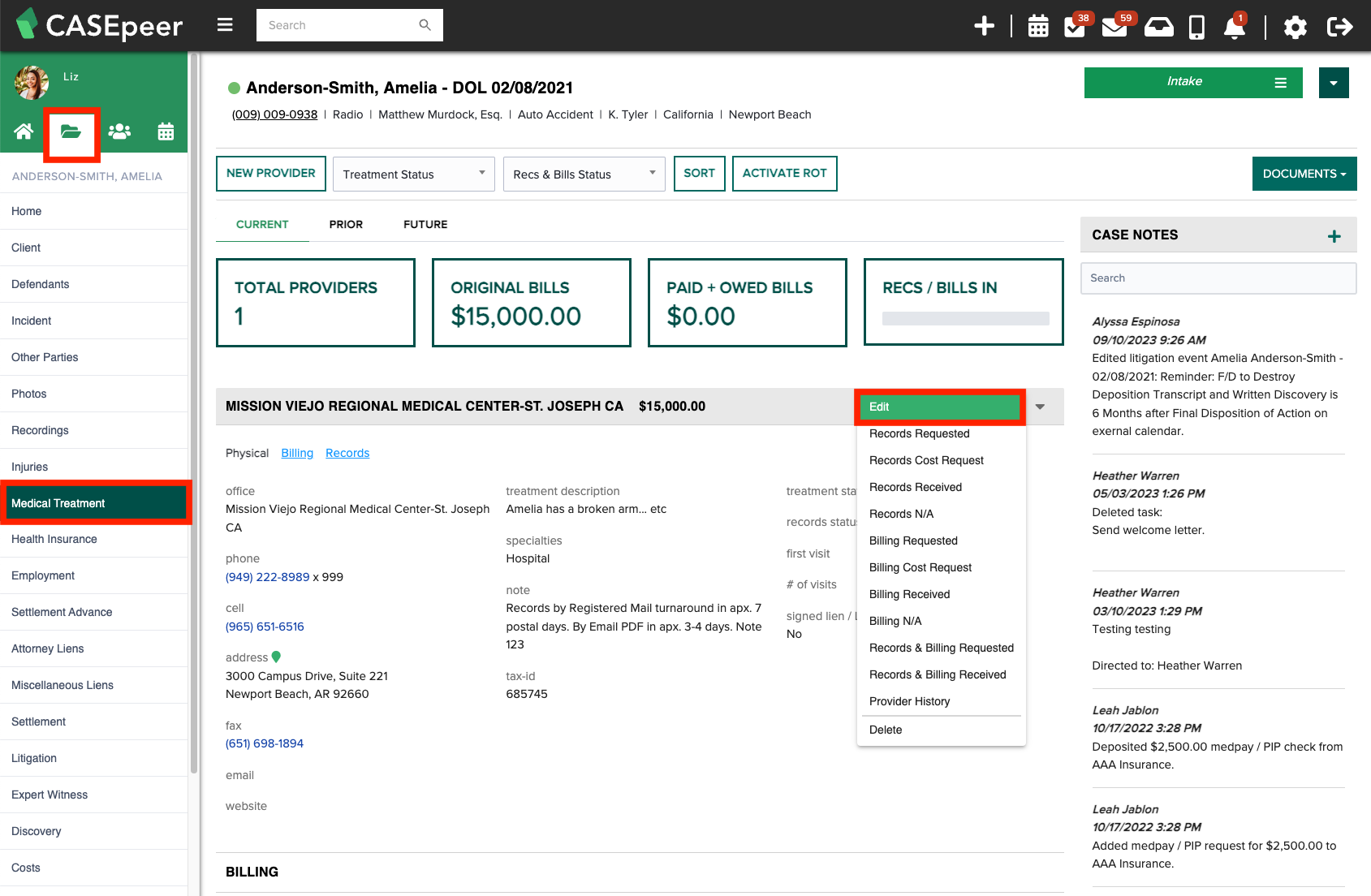Open Defendants in sidebar

click(94, 284)
